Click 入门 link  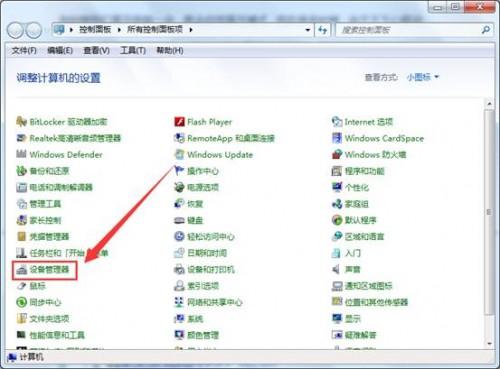353,253
